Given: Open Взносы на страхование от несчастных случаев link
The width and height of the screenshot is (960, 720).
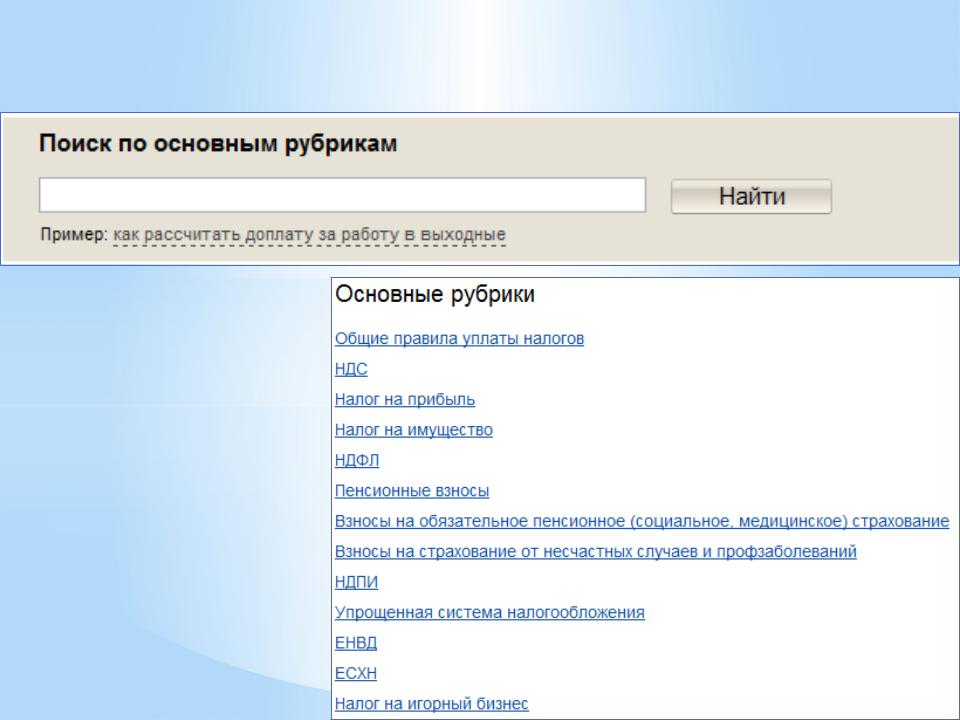Looking at the screenshot, I should (x=596, y=552).
